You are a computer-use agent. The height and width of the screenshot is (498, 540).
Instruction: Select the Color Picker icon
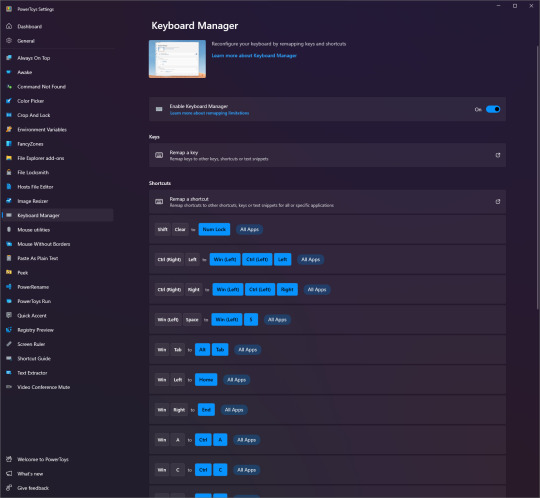pyautogui.click(x=9, y=101)
